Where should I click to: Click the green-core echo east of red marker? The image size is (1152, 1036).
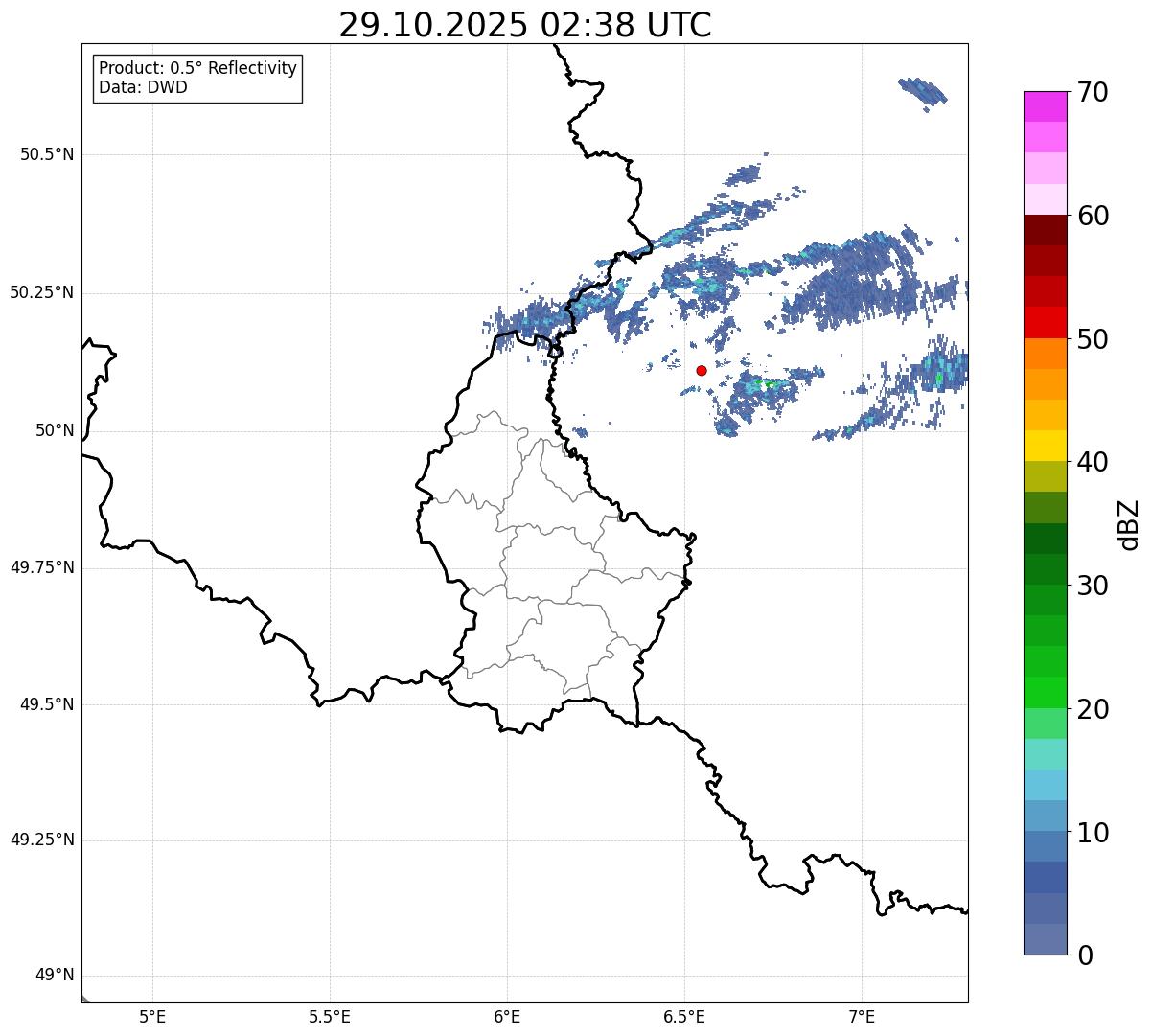tap(766, 386)
